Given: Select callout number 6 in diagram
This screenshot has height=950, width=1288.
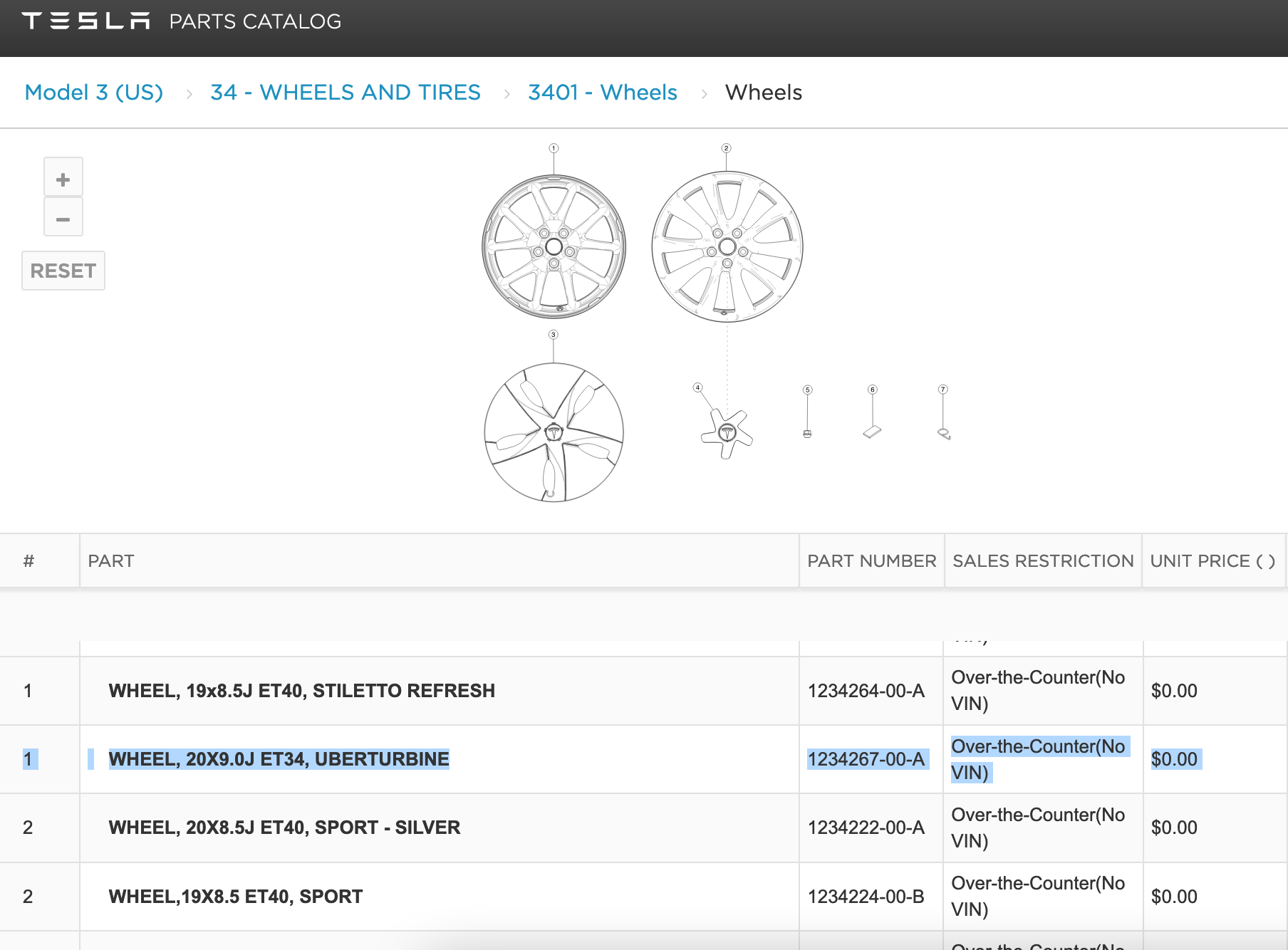Looking at the screenshot, I should 872,390.
